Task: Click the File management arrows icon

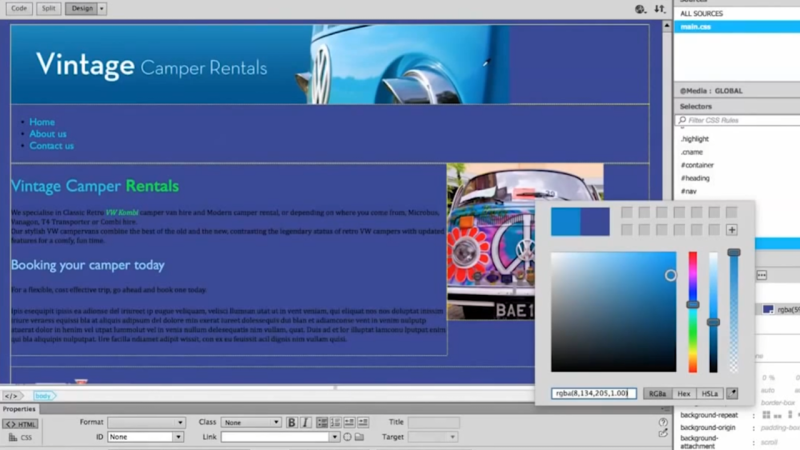Action: pyautogui.click(x=660, y=9)
